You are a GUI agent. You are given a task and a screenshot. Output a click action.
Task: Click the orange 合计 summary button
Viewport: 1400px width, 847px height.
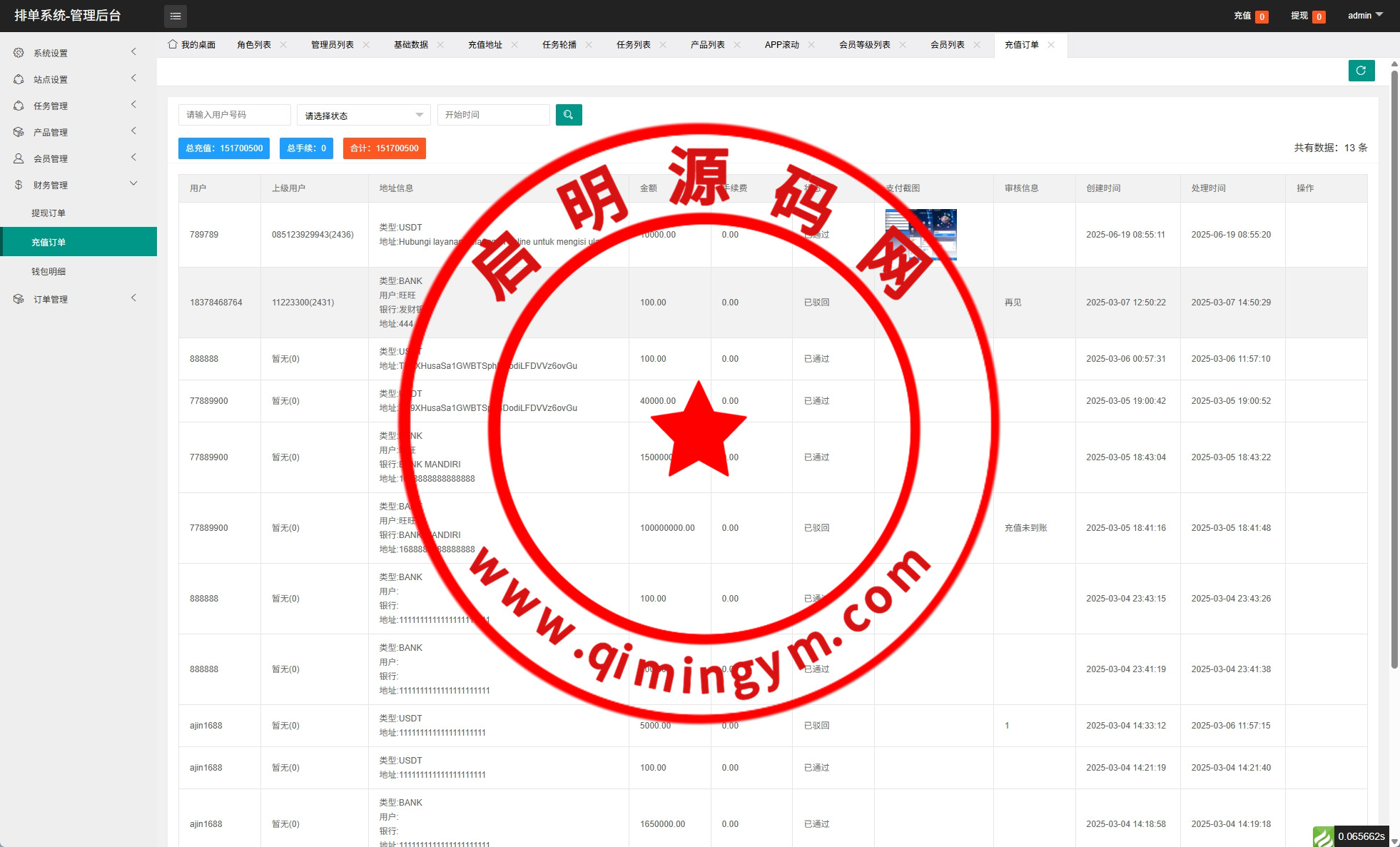click(x=384, y=148)
